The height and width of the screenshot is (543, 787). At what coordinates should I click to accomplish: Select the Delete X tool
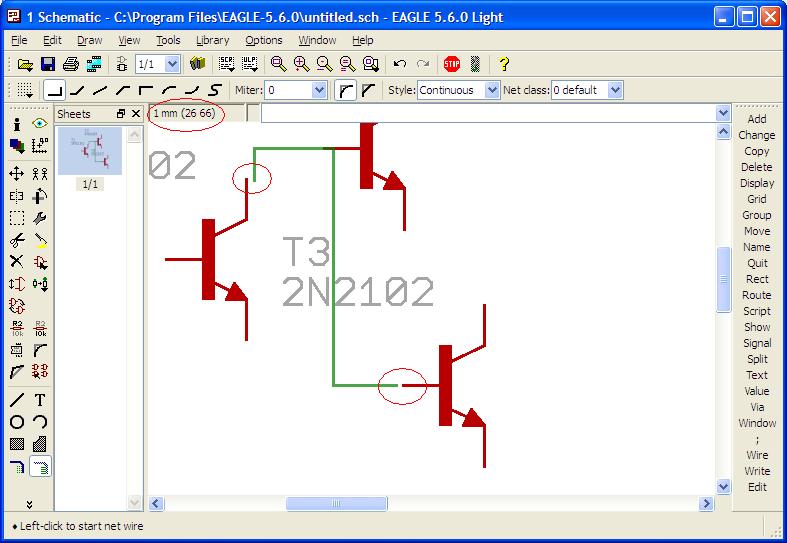17,261
